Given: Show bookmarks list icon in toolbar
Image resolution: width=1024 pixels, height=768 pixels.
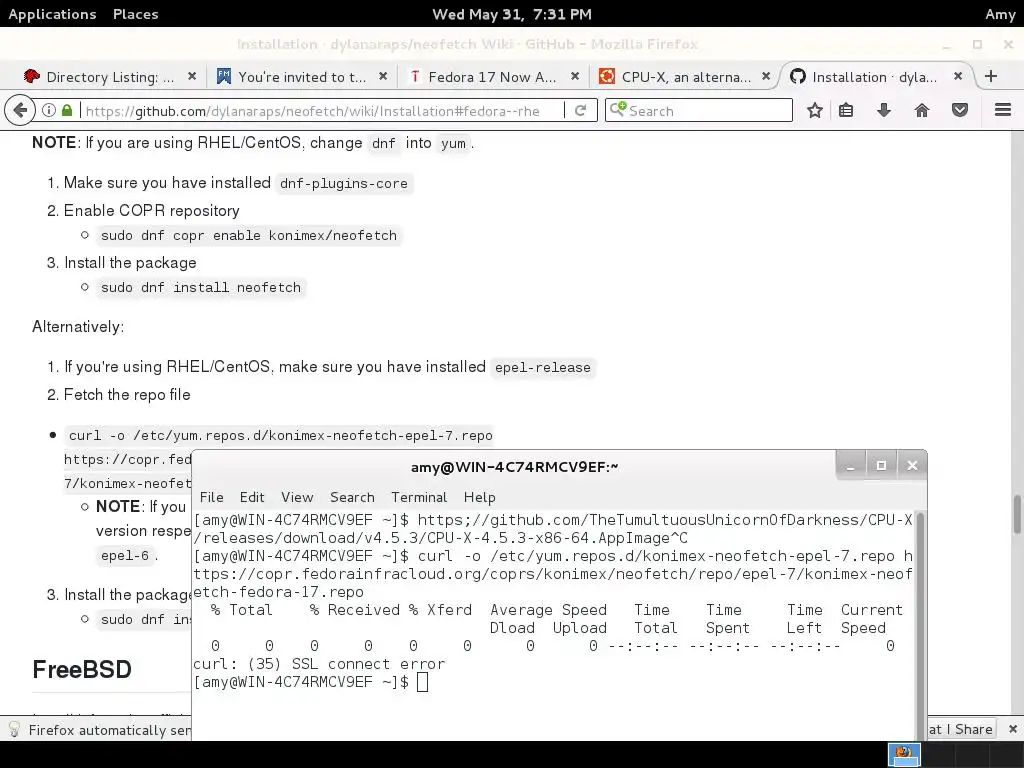Looking at the screenshot, I should [846, 110].
